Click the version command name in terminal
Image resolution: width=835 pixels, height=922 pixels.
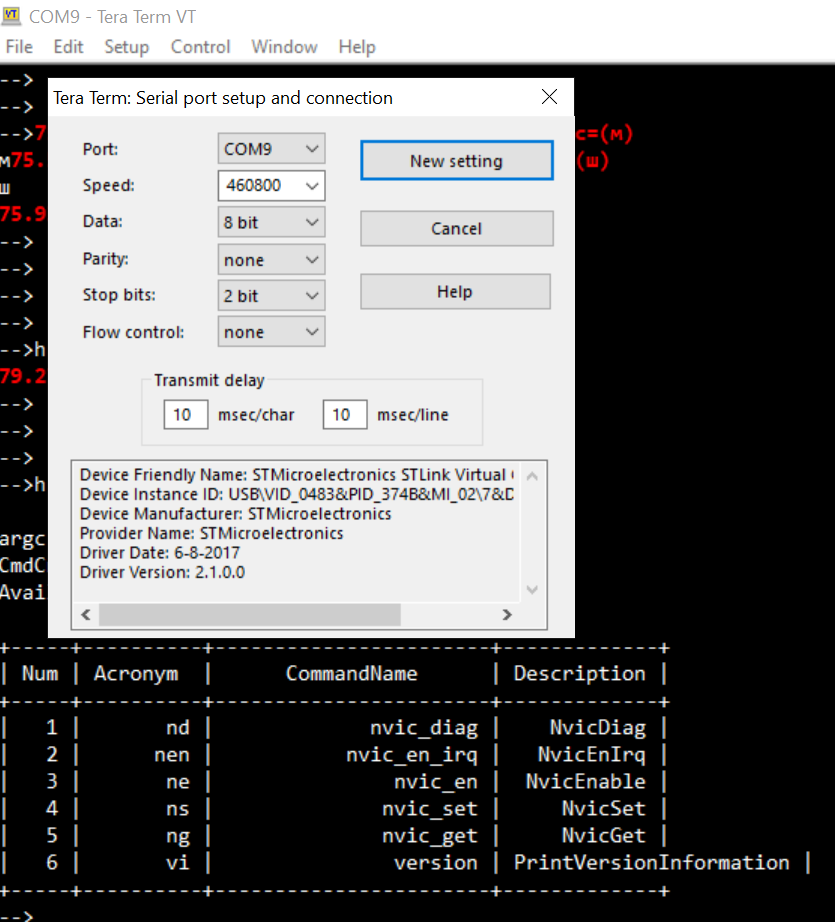pos(436,863)
